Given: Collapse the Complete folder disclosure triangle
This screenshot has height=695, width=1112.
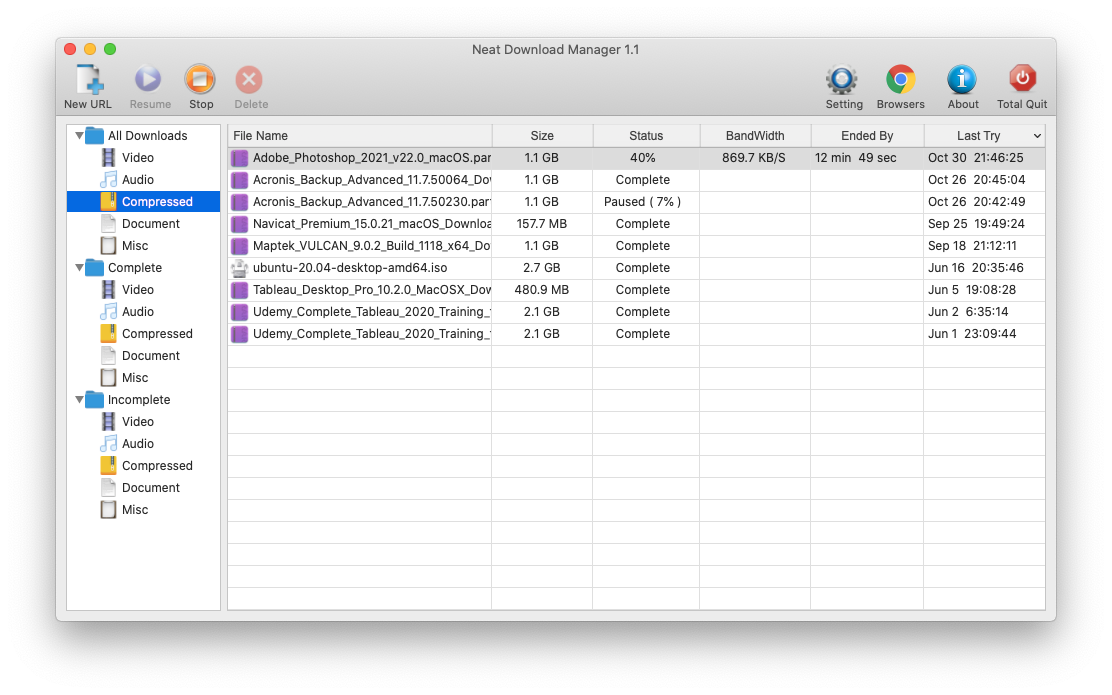Looking at the screenshot, I should click(79, 268).
